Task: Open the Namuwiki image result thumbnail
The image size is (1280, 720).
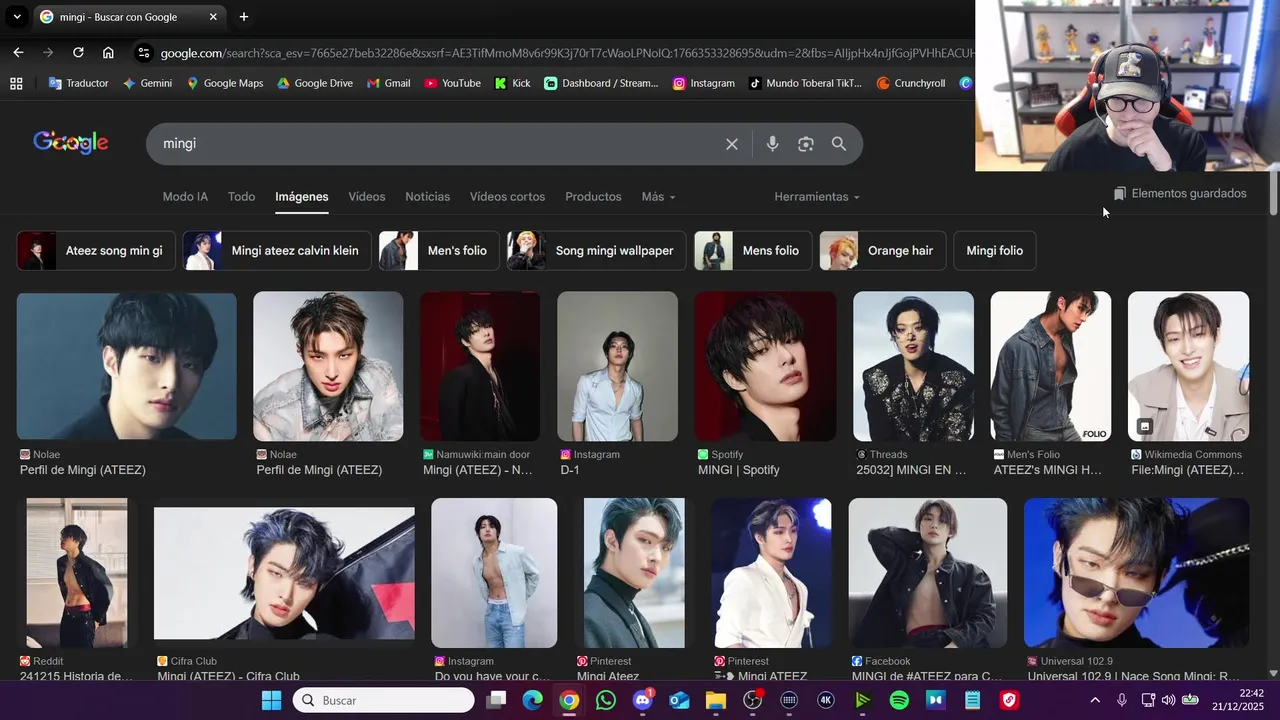Action: (x=480, y=366)
